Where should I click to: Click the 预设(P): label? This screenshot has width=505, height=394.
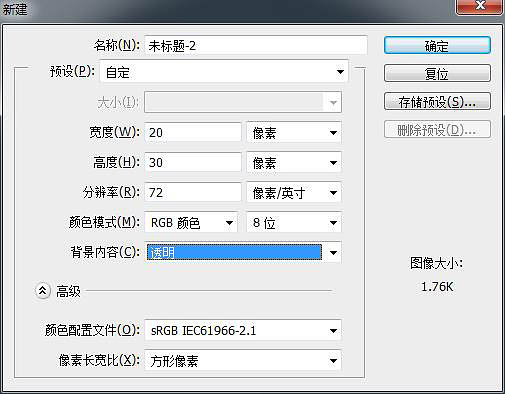(x=72, y=71)
